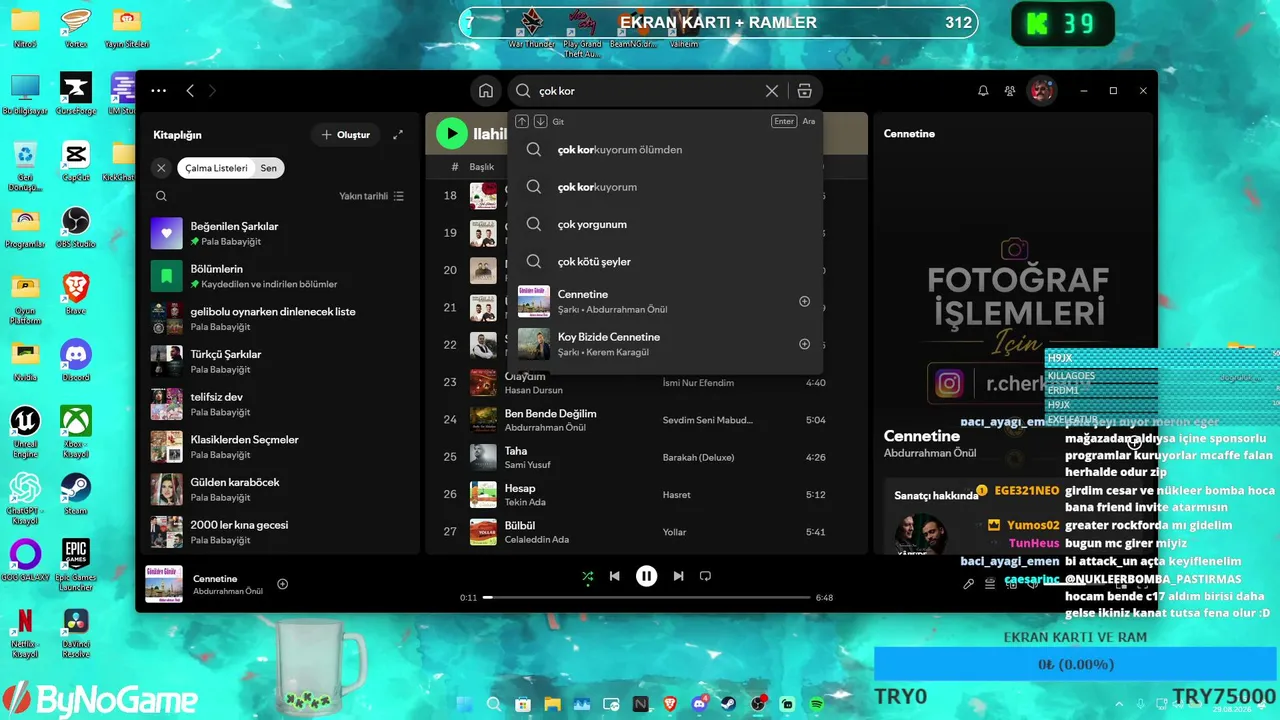Go to Spotify Home via house icon
1280x720 pixels.
click(486, 91)
